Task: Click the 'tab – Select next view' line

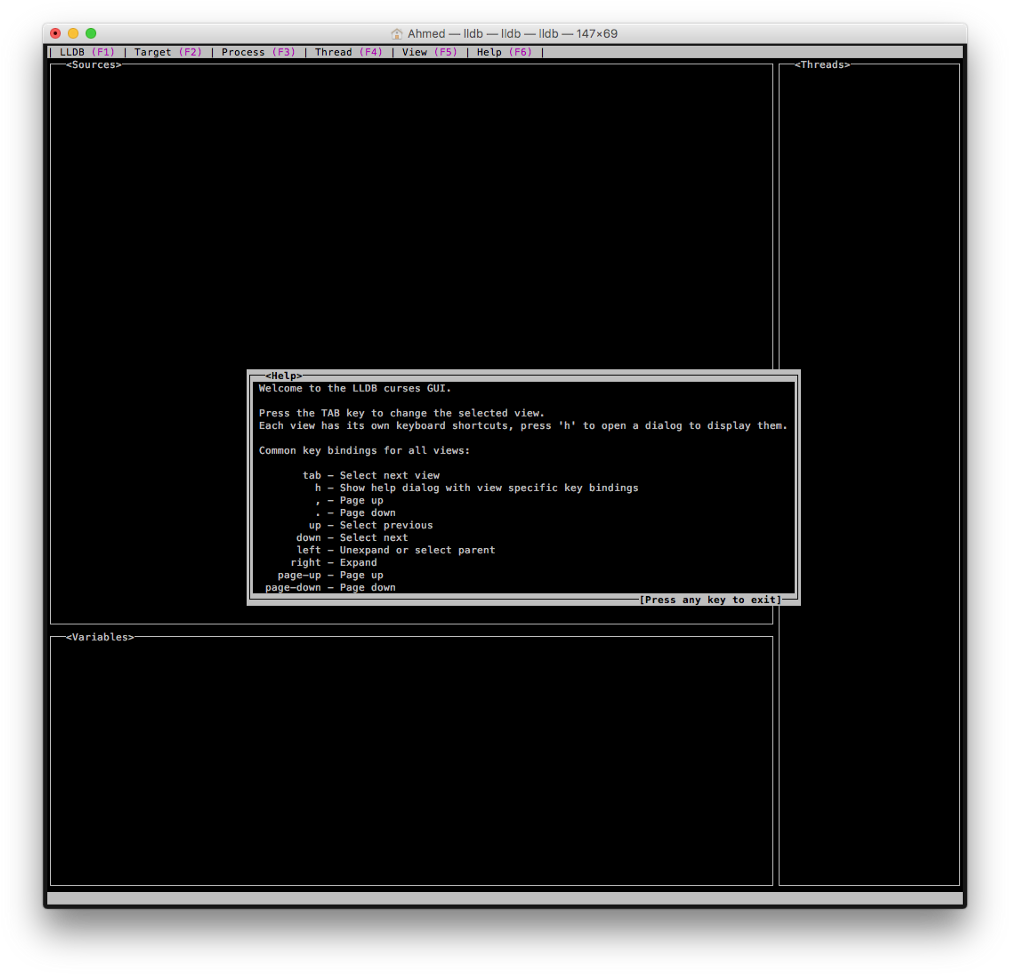Action: [x=371, y=475]
